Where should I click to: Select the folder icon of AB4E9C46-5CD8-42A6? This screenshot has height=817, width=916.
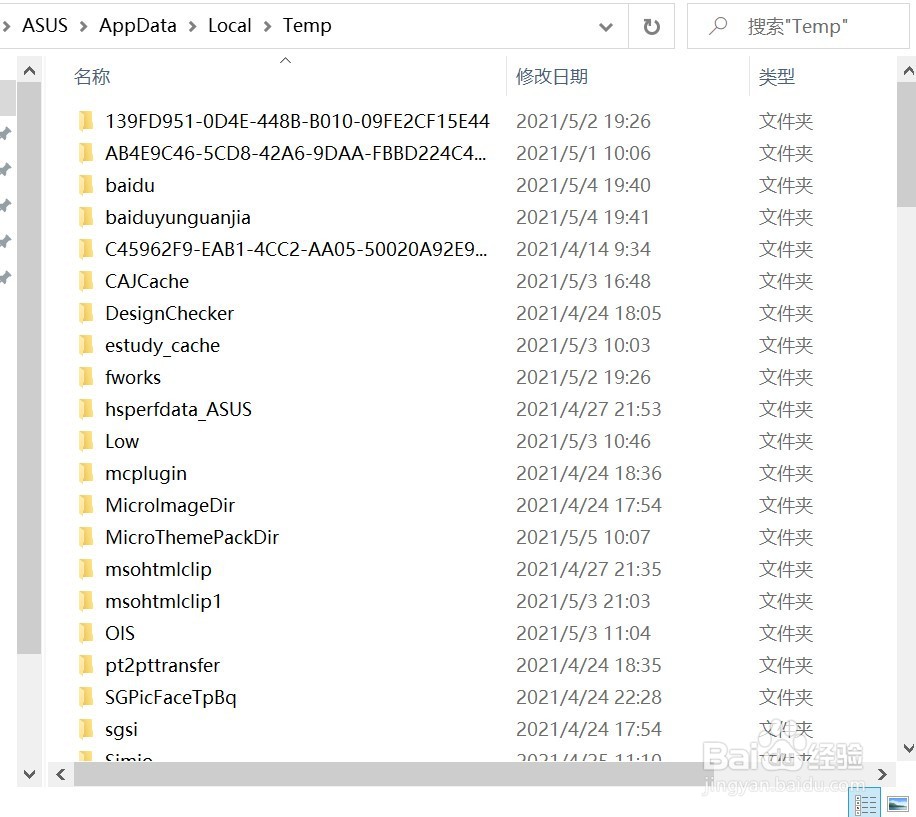[x=86, y=153]
